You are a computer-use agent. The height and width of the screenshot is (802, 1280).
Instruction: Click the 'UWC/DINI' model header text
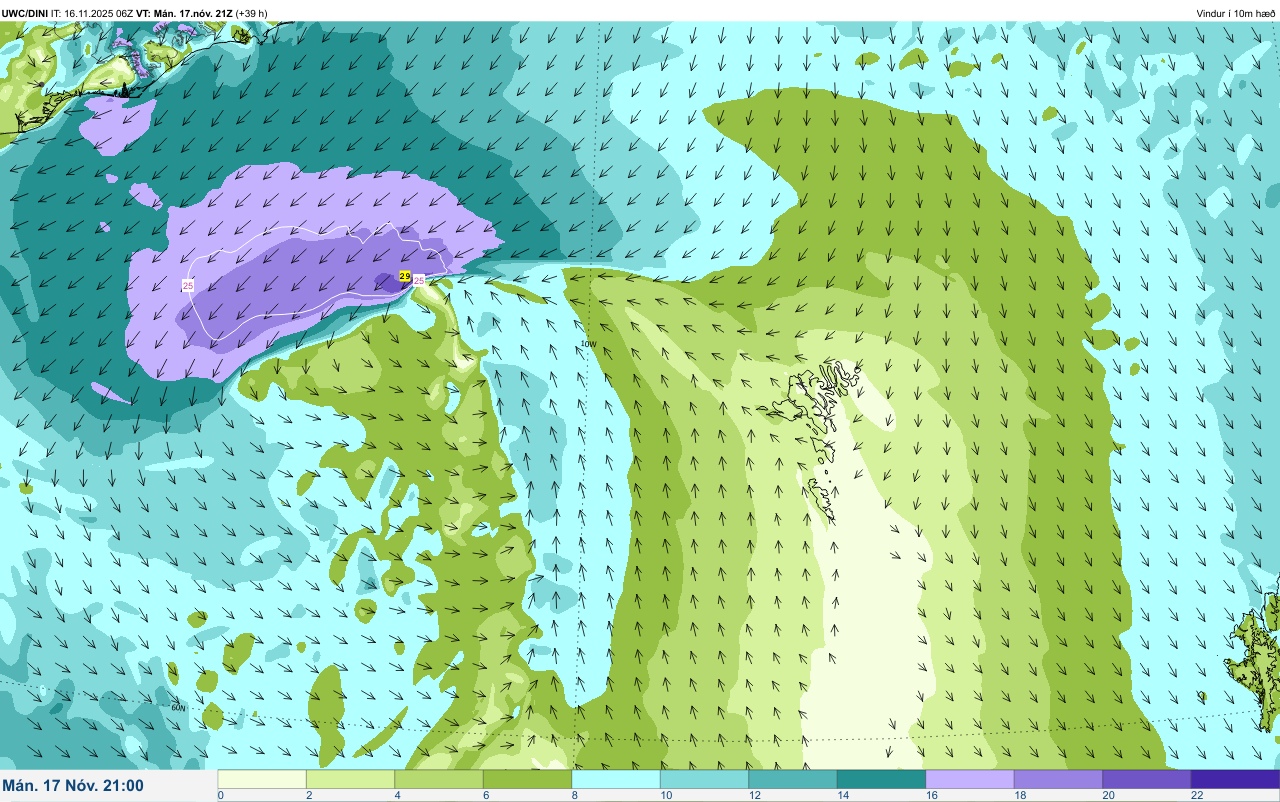point(25,13)
